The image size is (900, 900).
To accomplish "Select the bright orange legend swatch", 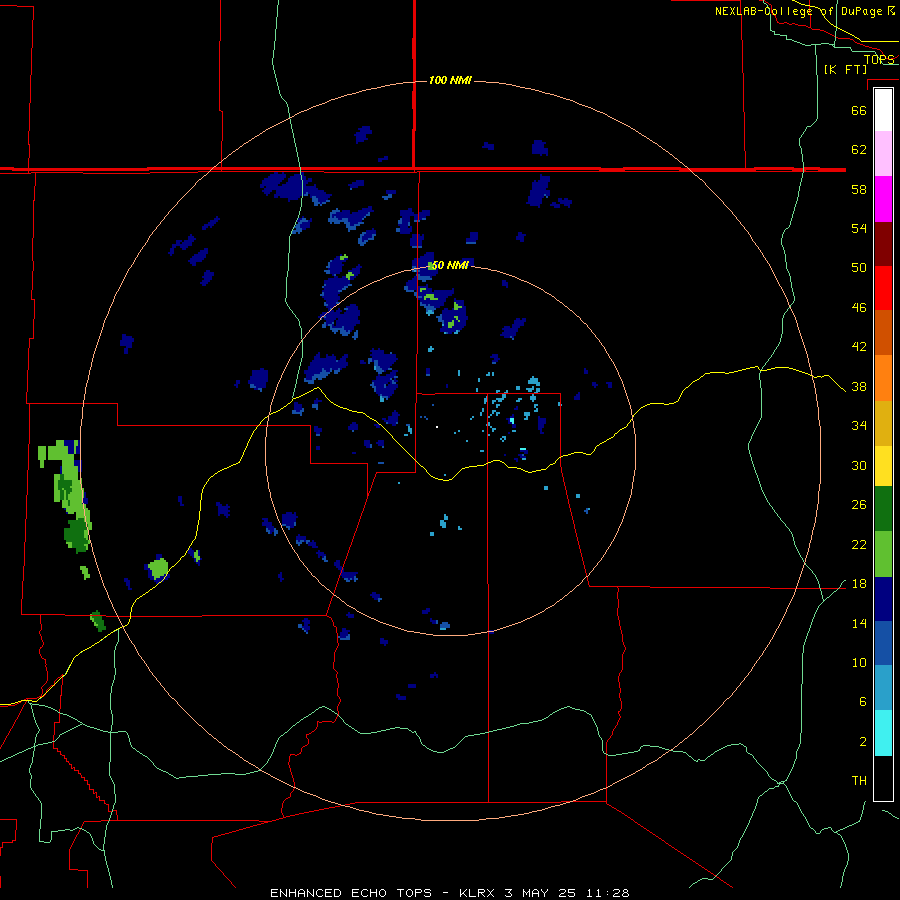I will [883, 378].
